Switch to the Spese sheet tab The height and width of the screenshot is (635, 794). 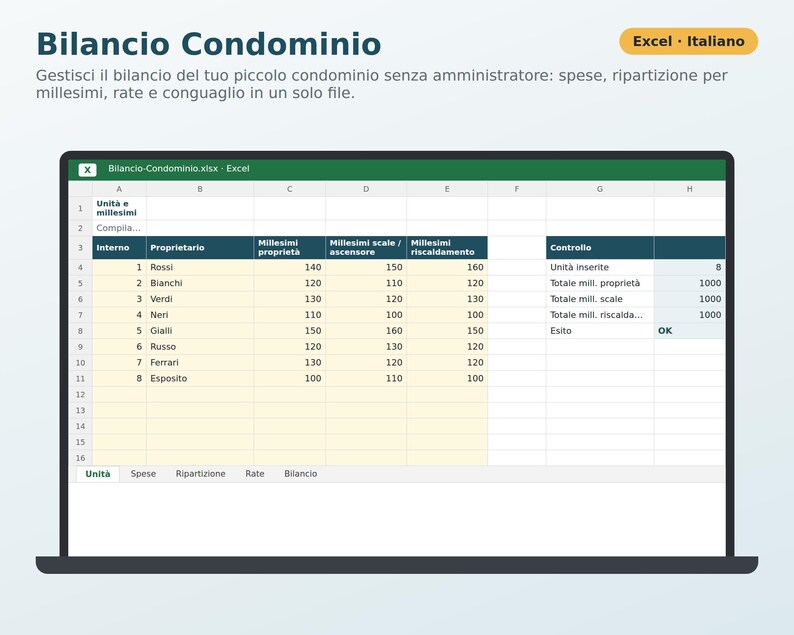click(x=143, y=474)
